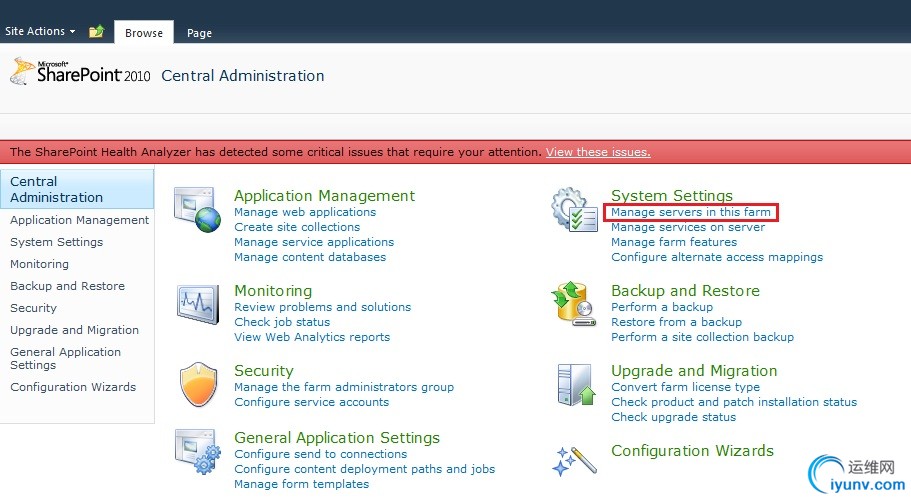
Task: Click Perform a site collection backup
Action: (702, 337)
